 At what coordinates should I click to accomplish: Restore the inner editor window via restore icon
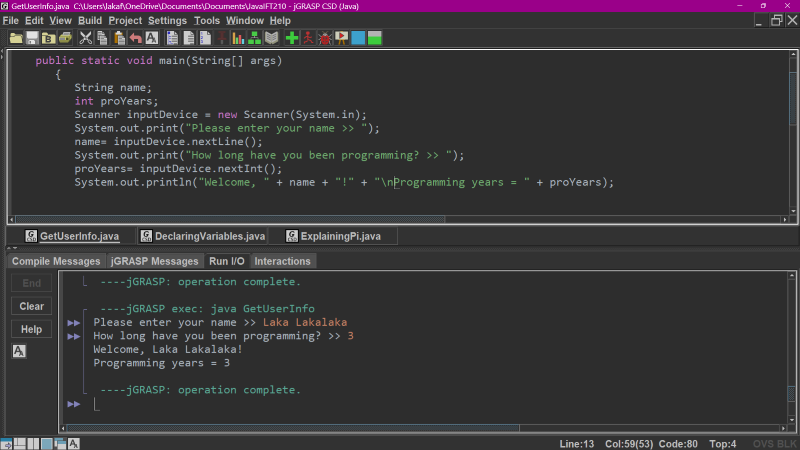click(776, 20)
